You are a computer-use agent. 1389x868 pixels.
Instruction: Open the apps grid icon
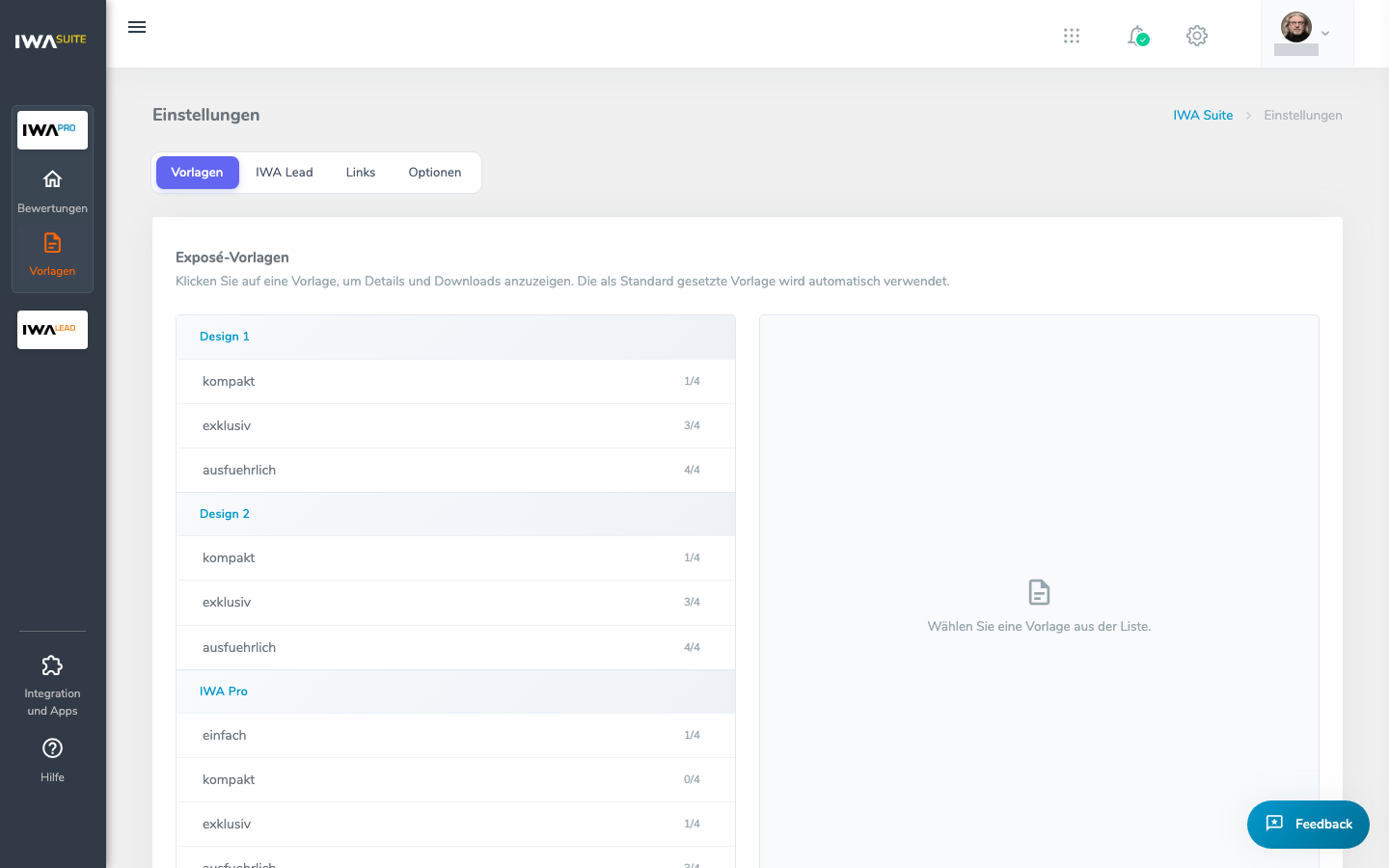(x=1072, y=36)
